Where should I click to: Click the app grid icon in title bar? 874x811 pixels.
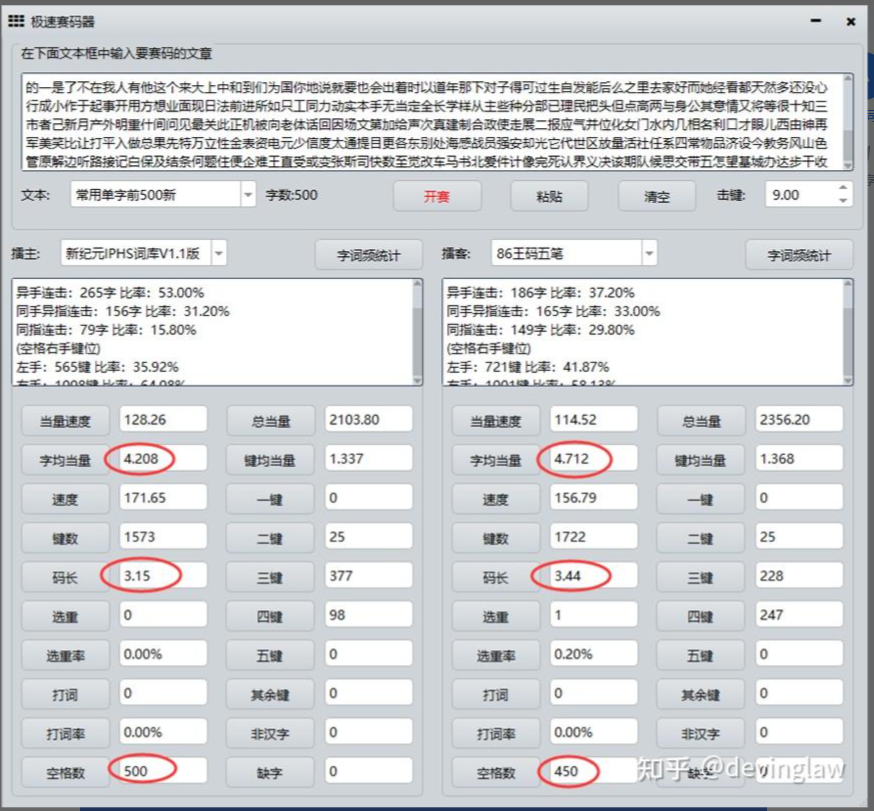(16, 20)
